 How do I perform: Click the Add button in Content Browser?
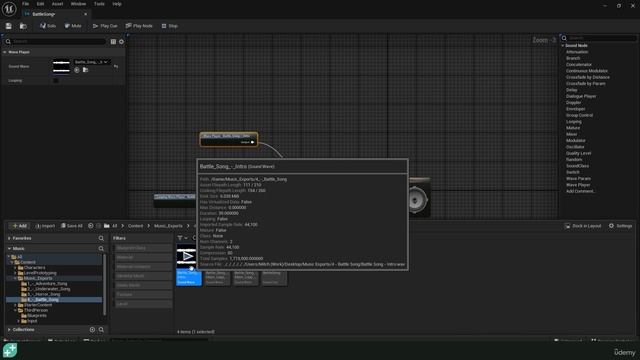tap(20, 226)
